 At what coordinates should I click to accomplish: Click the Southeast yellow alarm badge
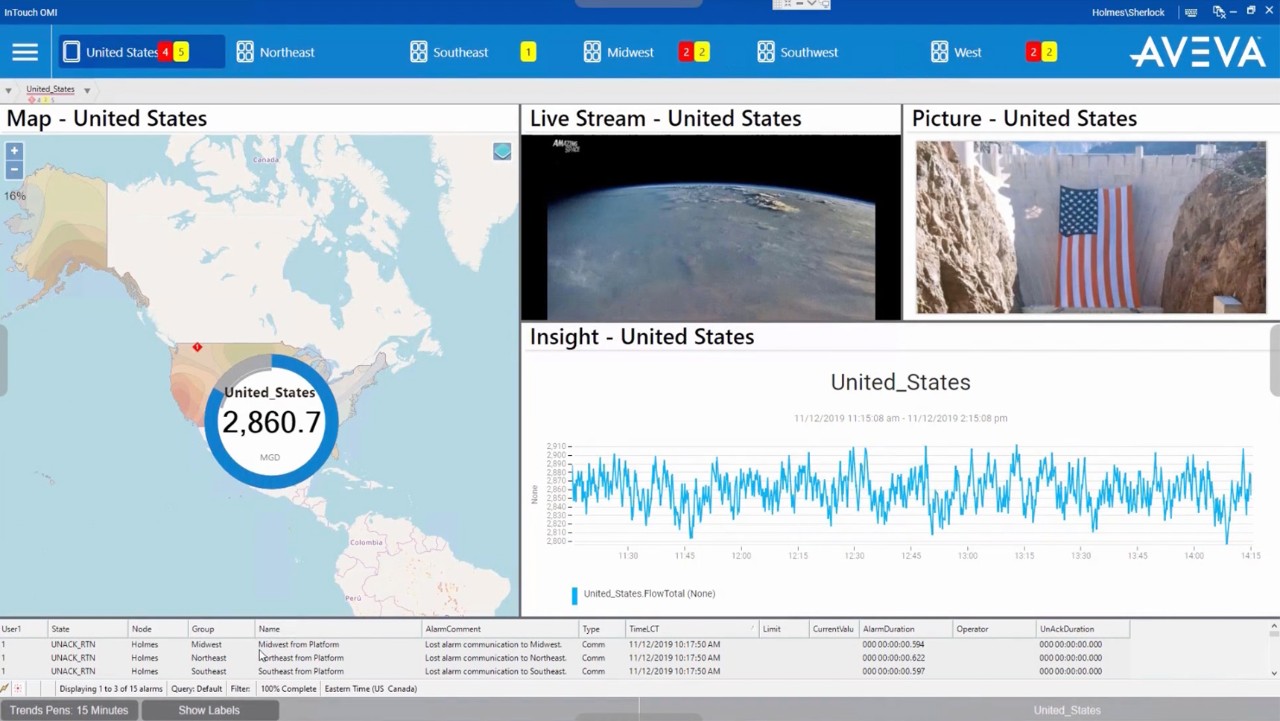(528, 52)
